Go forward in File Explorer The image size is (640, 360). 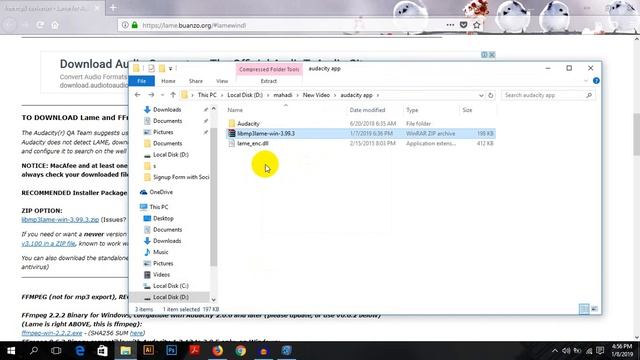[151, 95]
